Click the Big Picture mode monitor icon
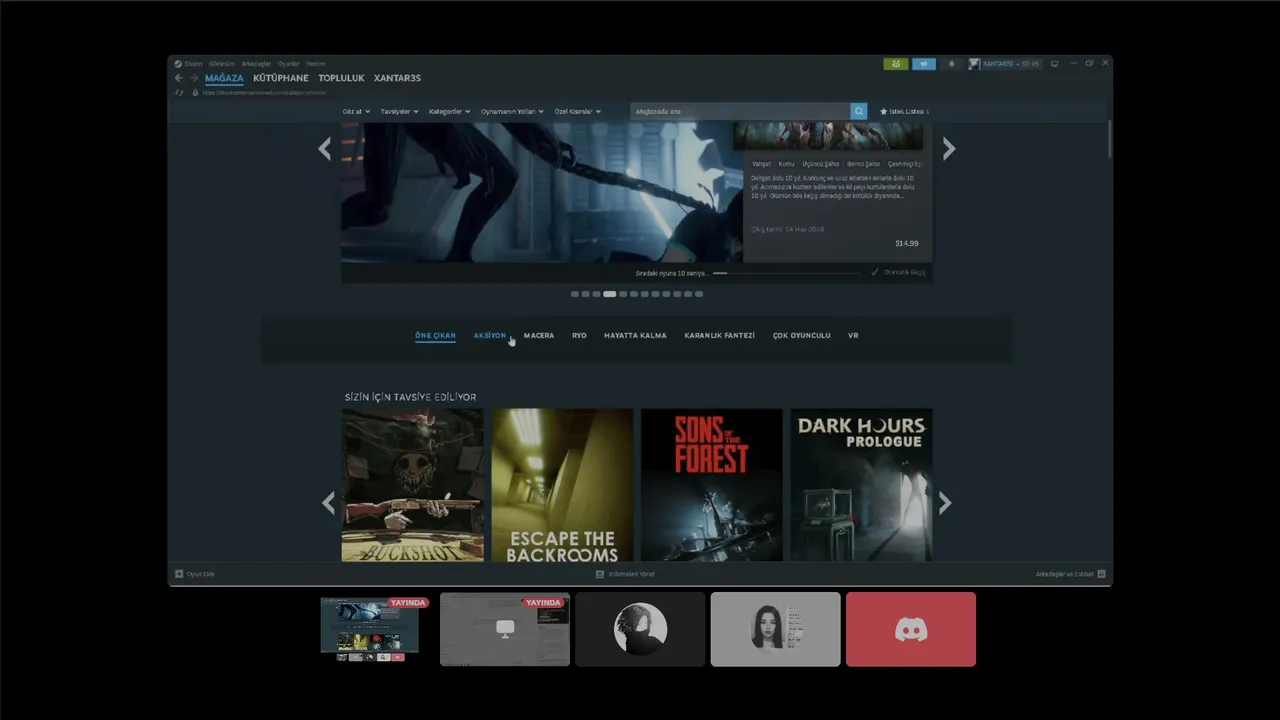Image resolution: width=1280 pixels, height=720 pixels. pos(1054,64)
